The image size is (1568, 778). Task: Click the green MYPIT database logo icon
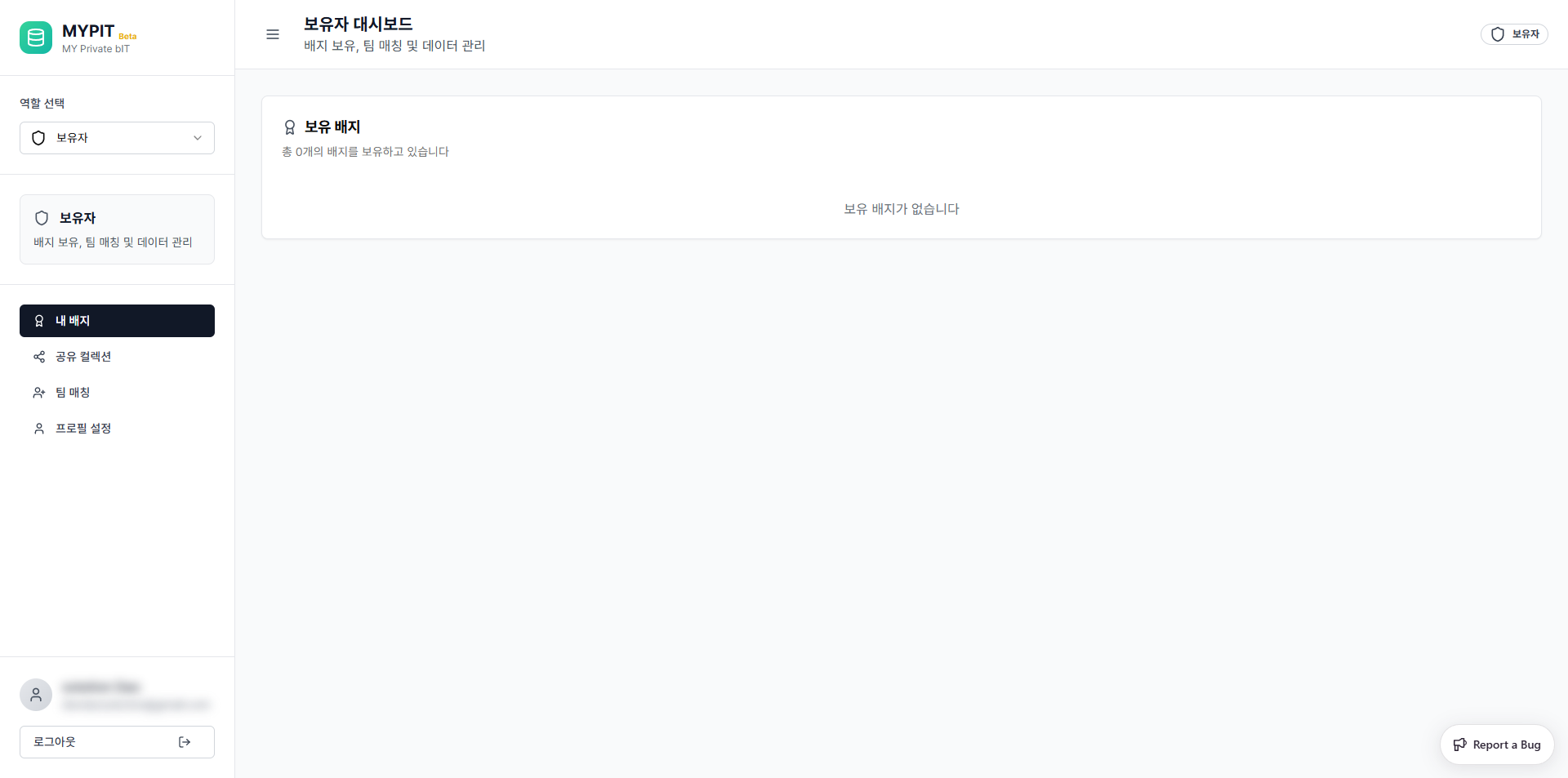tap(36, 38)
